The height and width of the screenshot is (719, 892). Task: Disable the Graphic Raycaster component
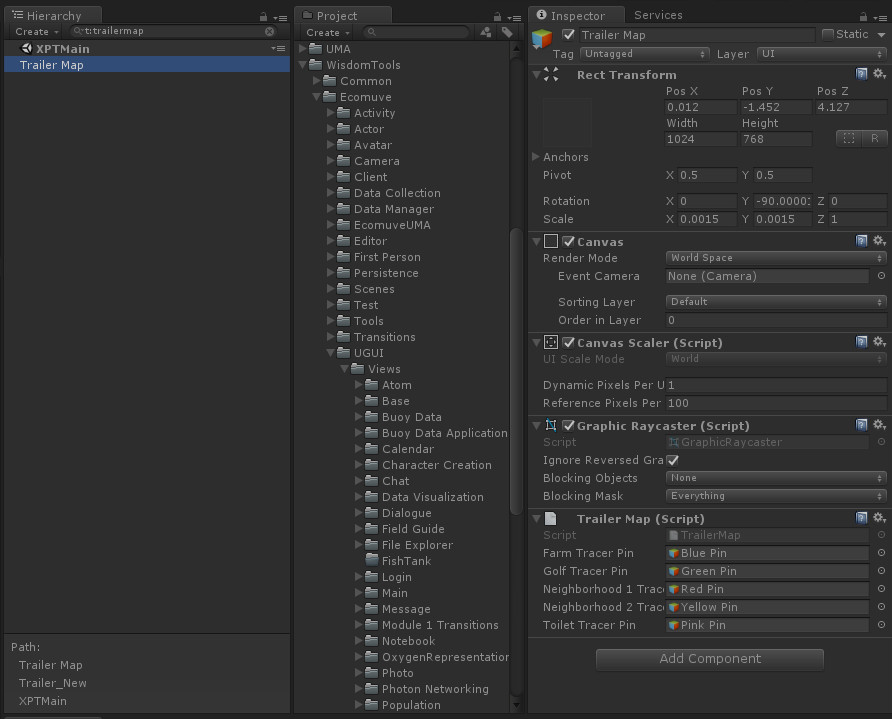[568, 425]
